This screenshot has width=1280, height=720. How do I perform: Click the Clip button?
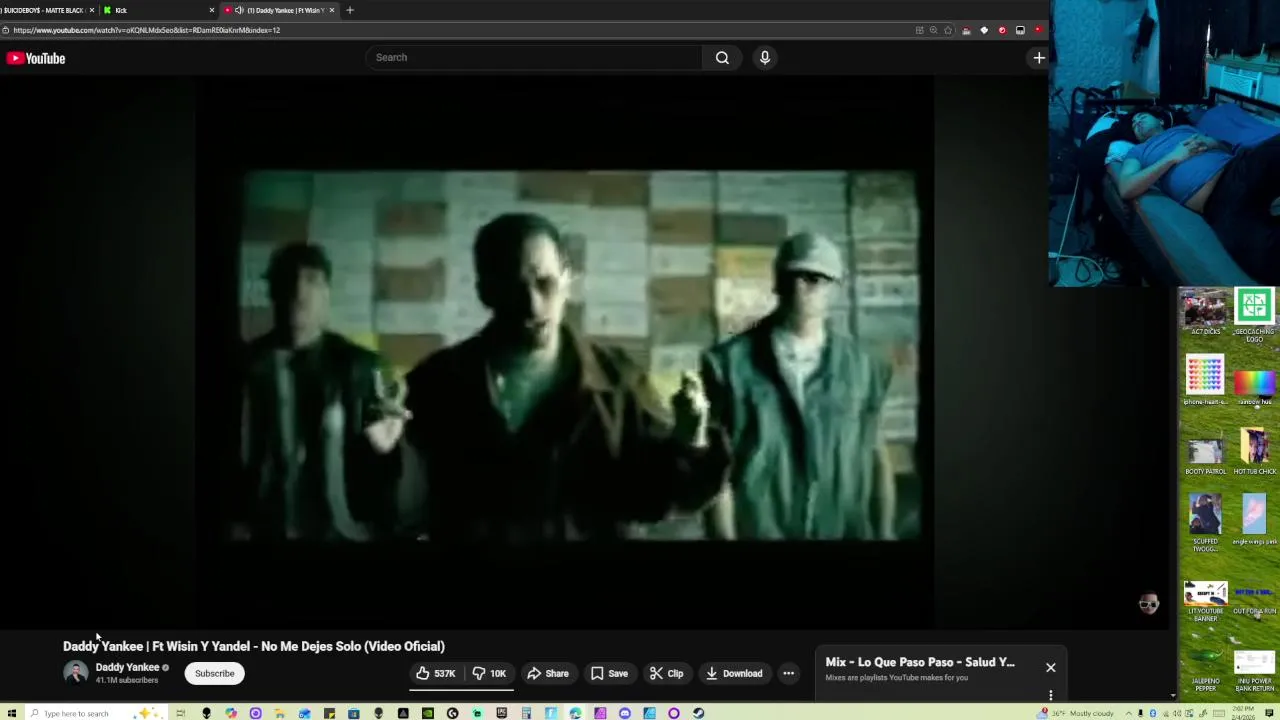[x=666, y=673]
